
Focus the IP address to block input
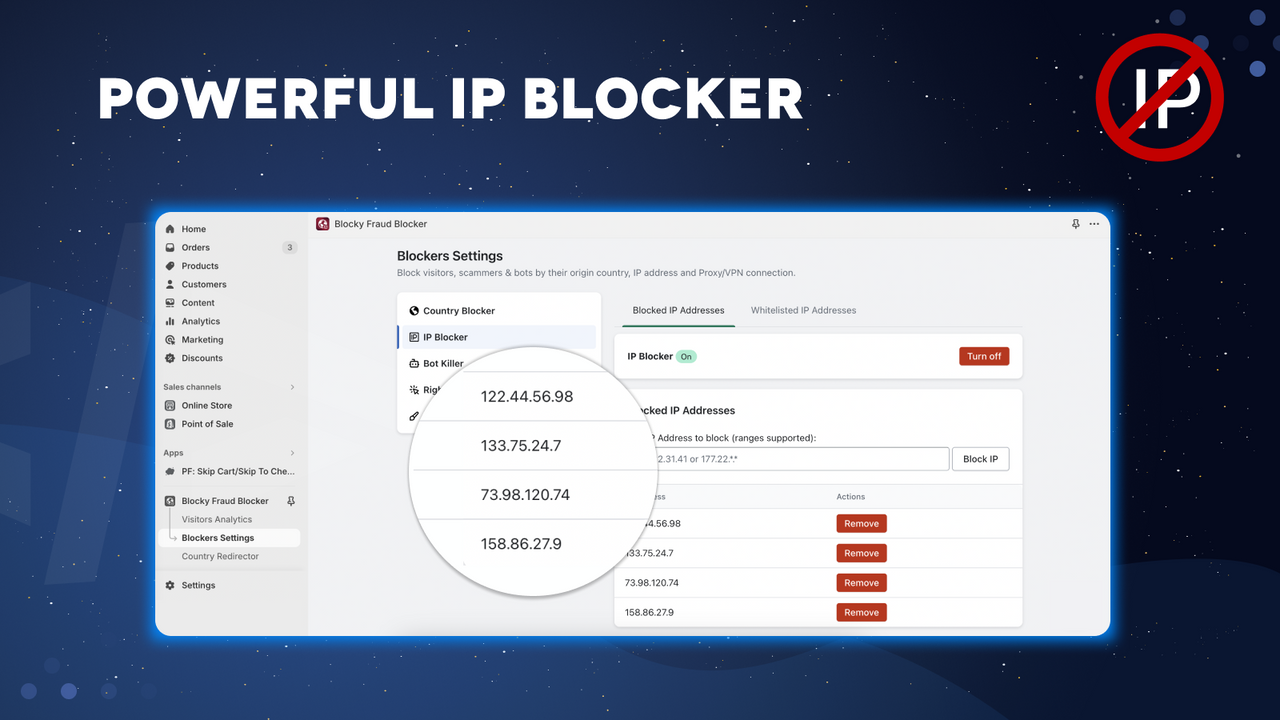point(790,459)
